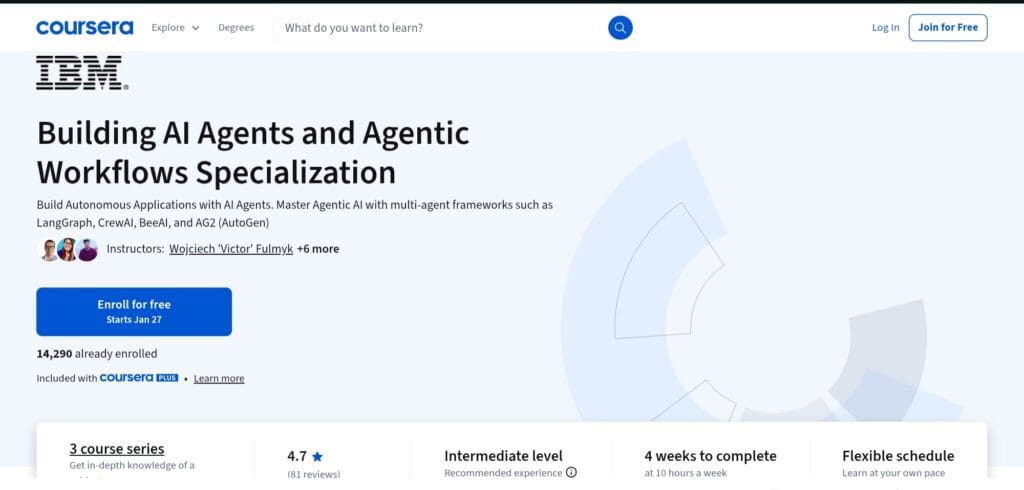
Task: Click the blue search magnifier button
Action: (x=620, y=27)
